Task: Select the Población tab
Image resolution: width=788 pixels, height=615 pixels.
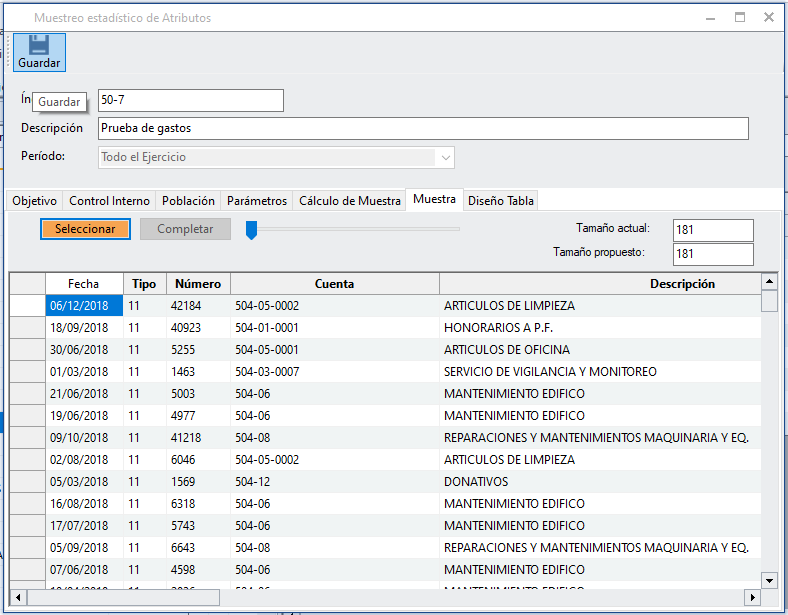Action: [x=188, y=201]
